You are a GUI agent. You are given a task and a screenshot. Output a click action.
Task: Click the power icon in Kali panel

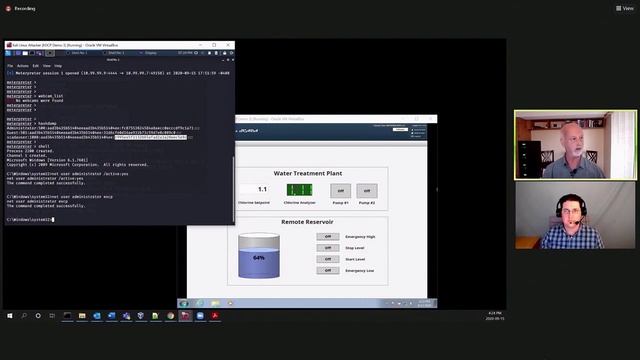231,53
